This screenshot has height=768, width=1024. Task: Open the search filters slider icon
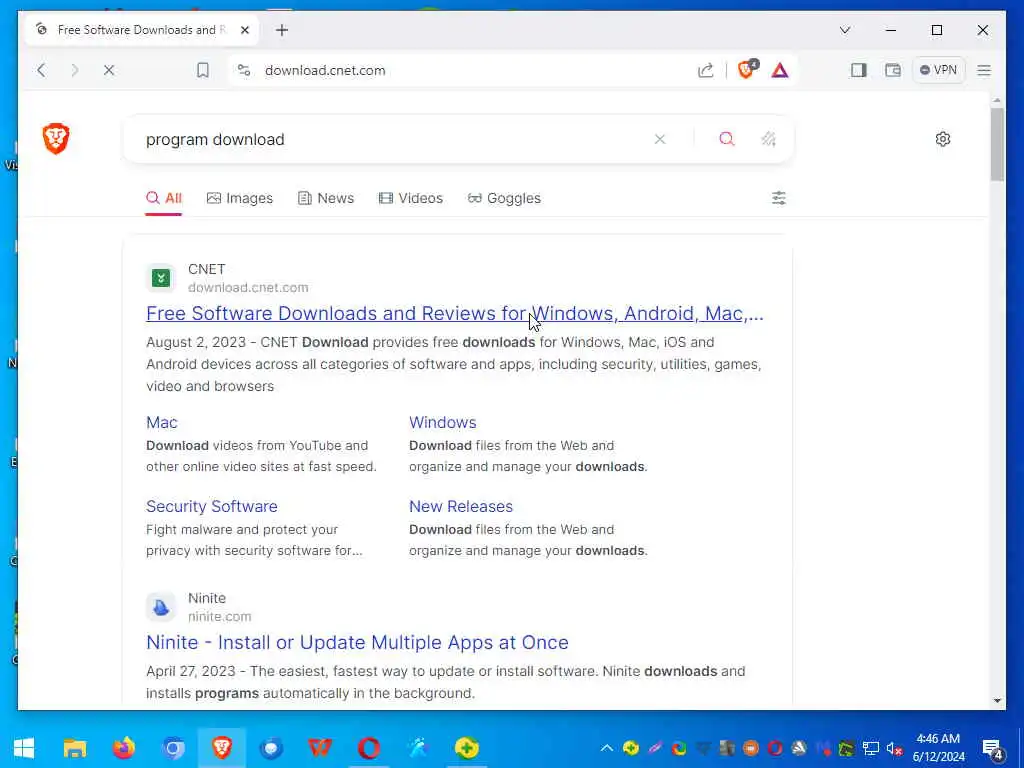click(778, 198)
